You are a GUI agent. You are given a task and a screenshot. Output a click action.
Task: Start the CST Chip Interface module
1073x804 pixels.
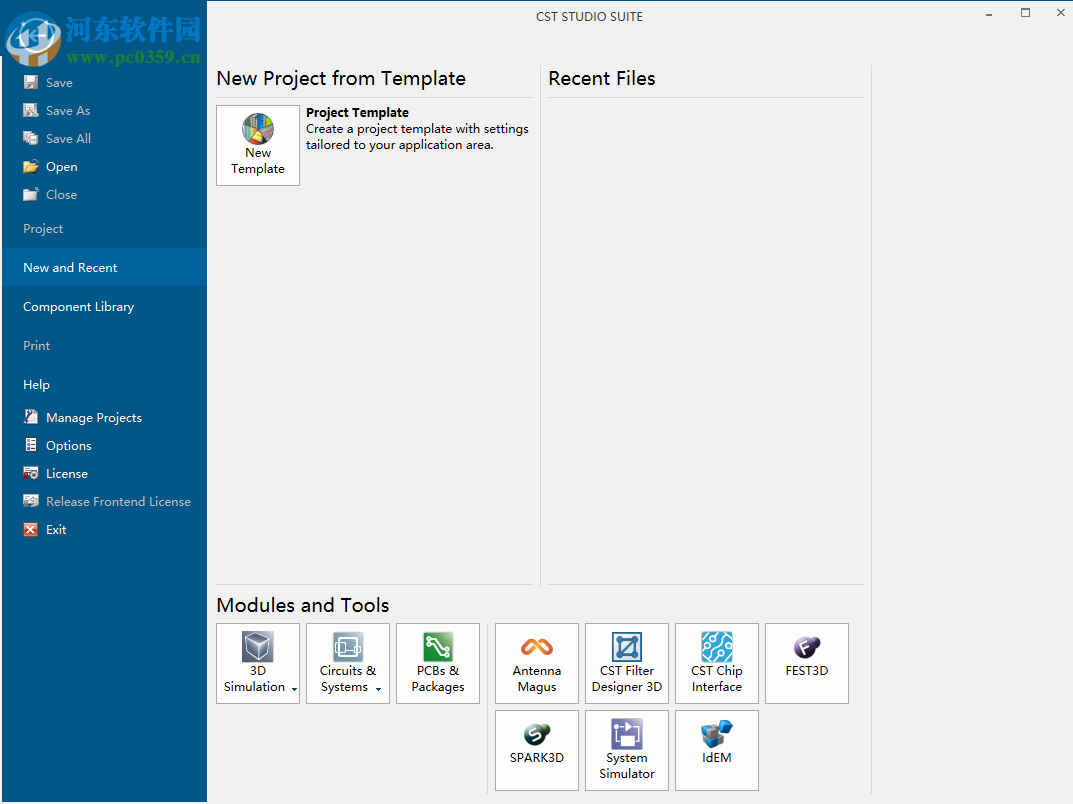pyautogui.click(x=716, y=663)
